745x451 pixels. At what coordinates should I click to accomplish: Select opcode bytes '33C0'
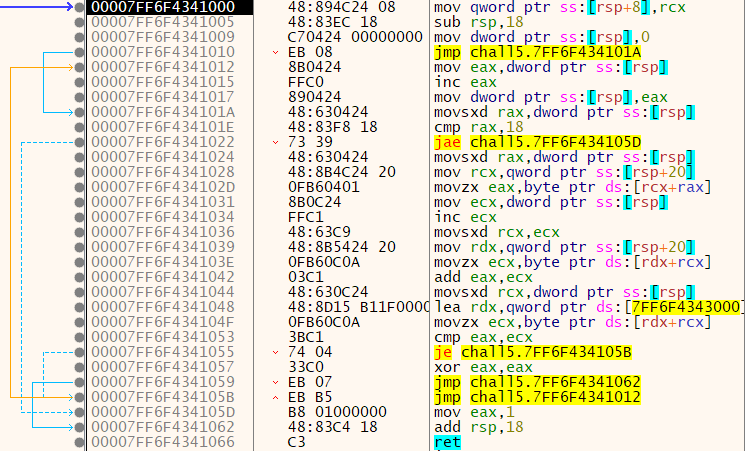[x=306, y=367]
